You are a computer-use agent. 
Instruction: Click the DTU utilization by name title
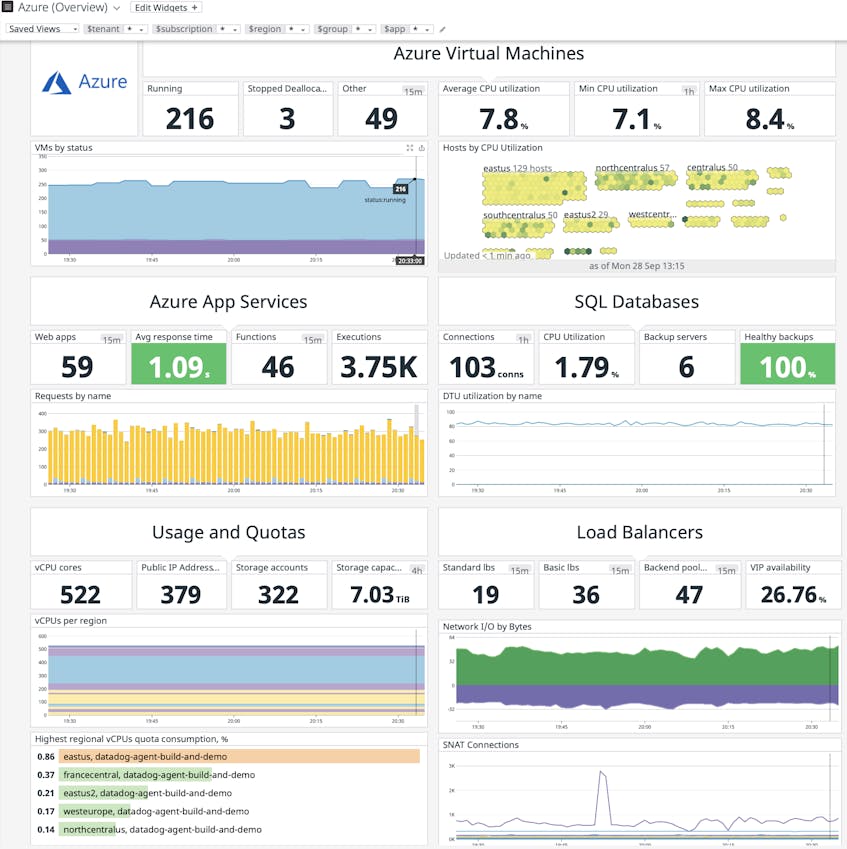(492, 396)
